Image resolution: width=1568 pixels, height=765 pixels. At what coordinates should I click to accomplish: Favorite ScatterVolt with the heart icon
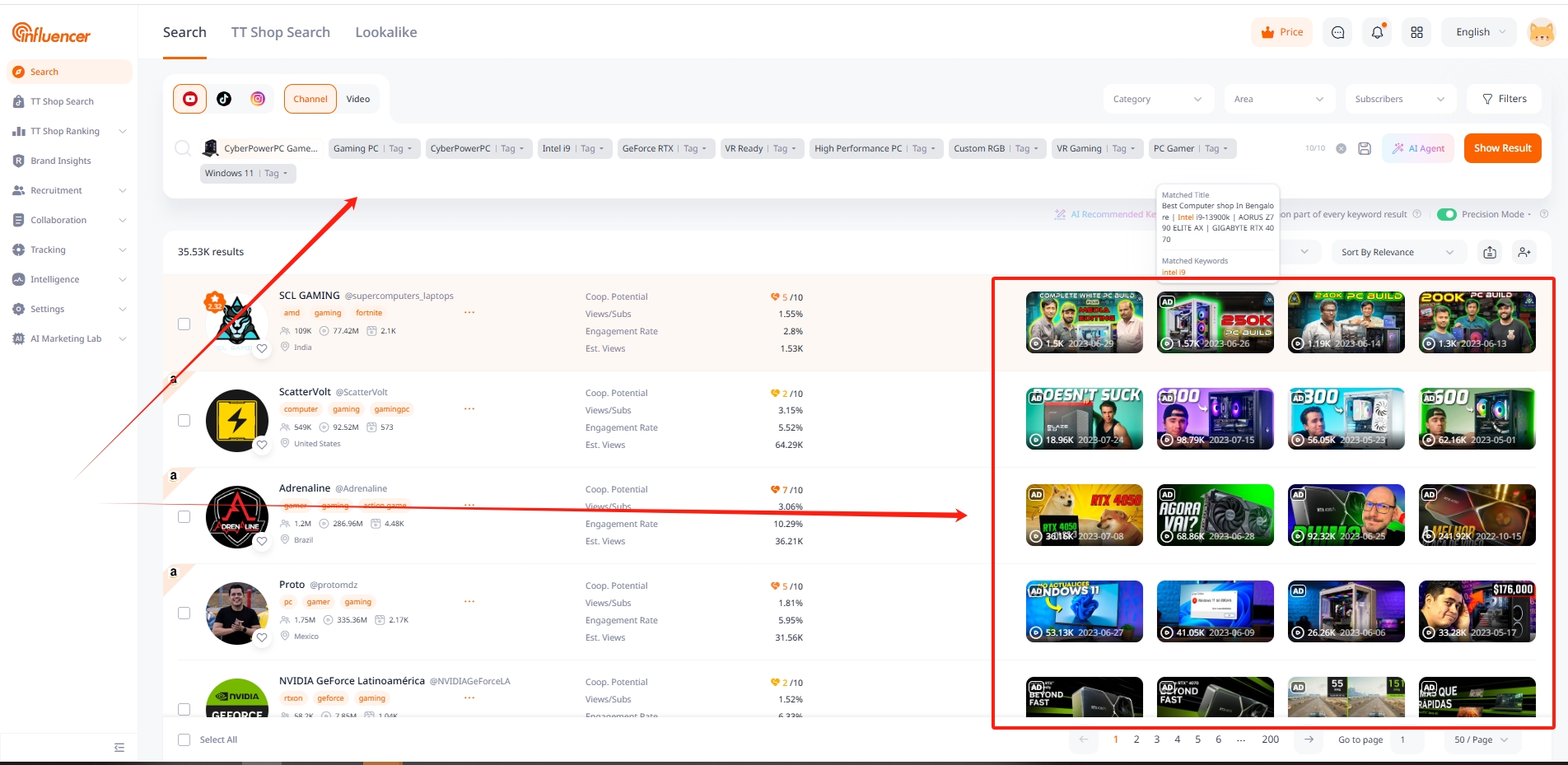(x=262, y=445)
